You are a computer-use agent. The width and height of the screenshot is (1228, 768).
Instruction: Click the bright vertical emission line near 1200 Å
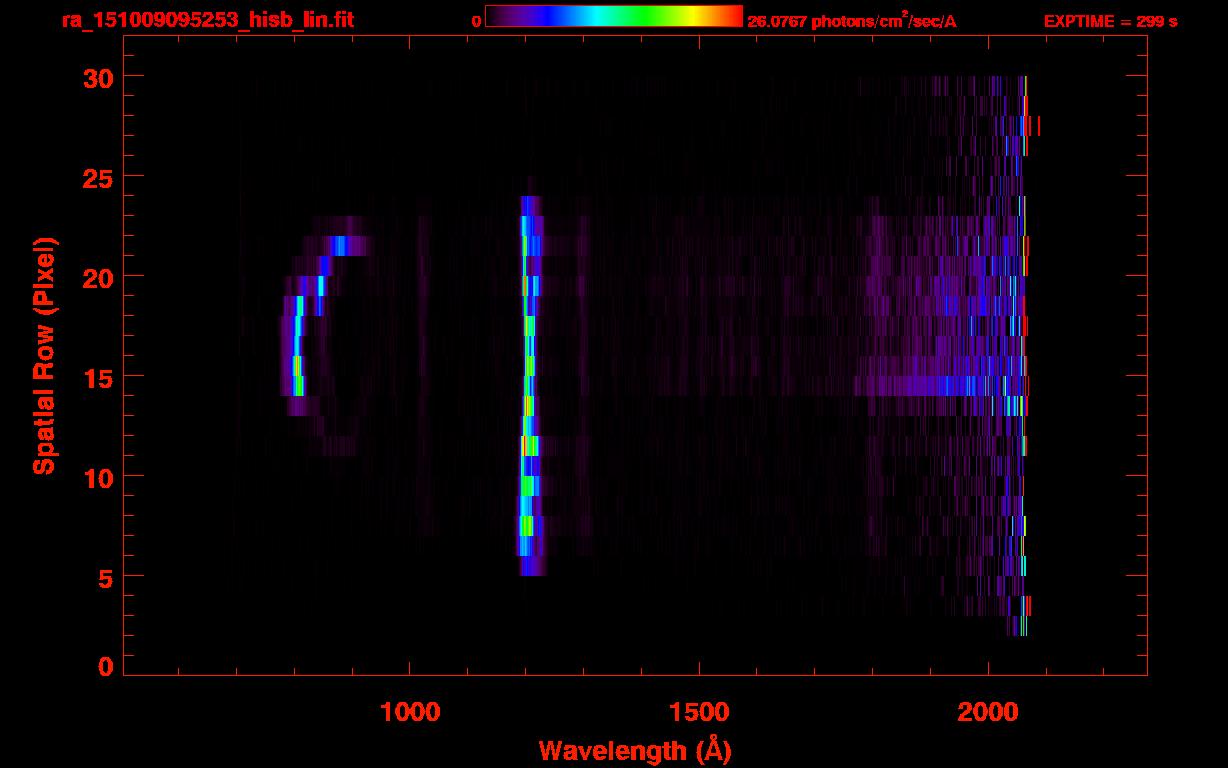pos(530,386)
